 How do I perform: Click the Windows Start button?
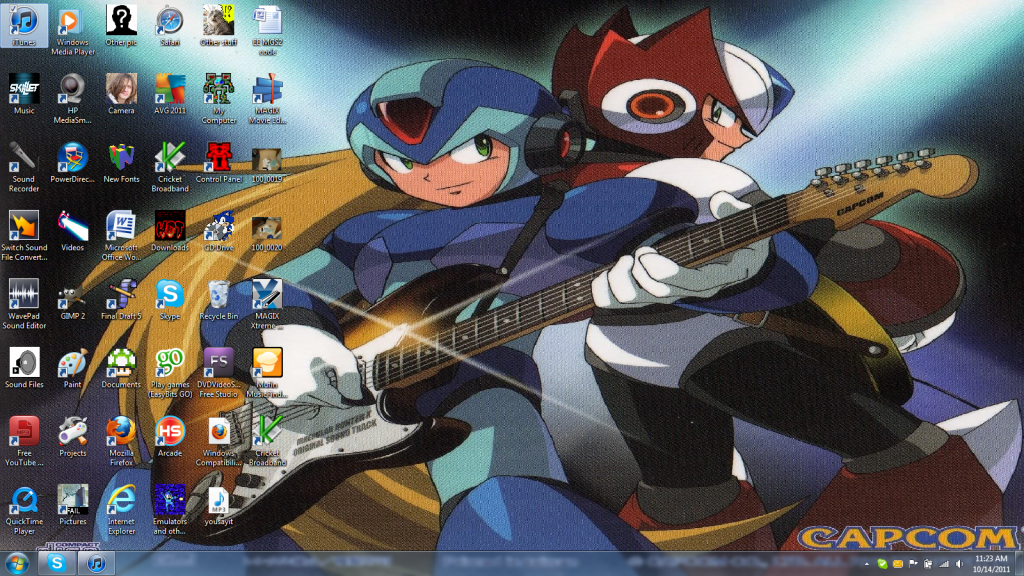[x=17, y=563]
